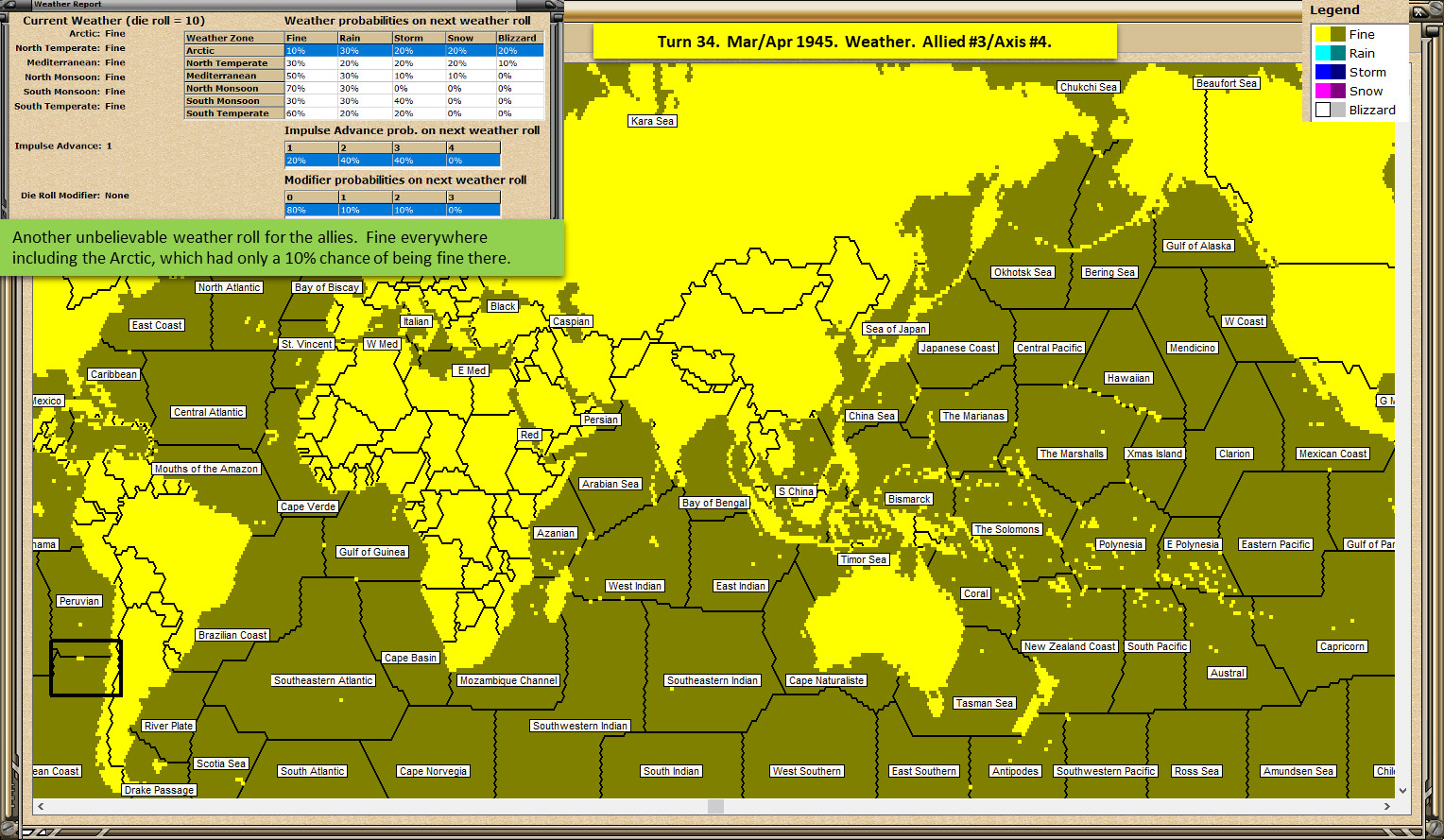Click the cyan Rain legend swatch

pos(1323,53)
